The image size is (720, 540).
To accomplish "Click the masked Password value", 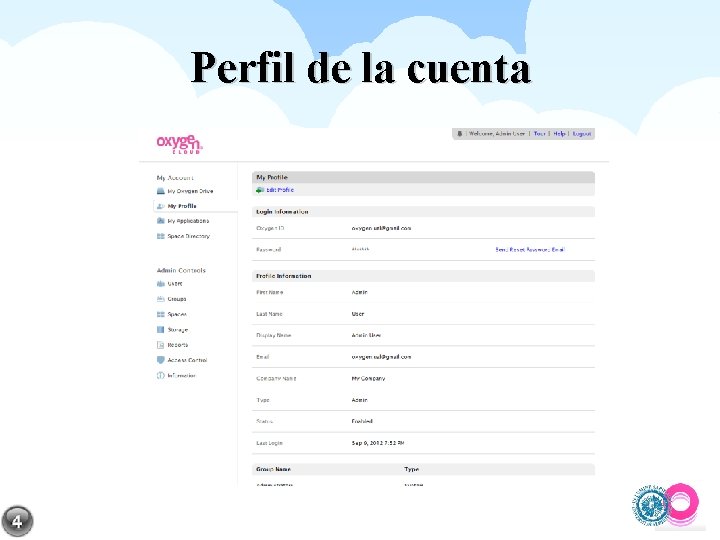I will [x=360, y=249].
